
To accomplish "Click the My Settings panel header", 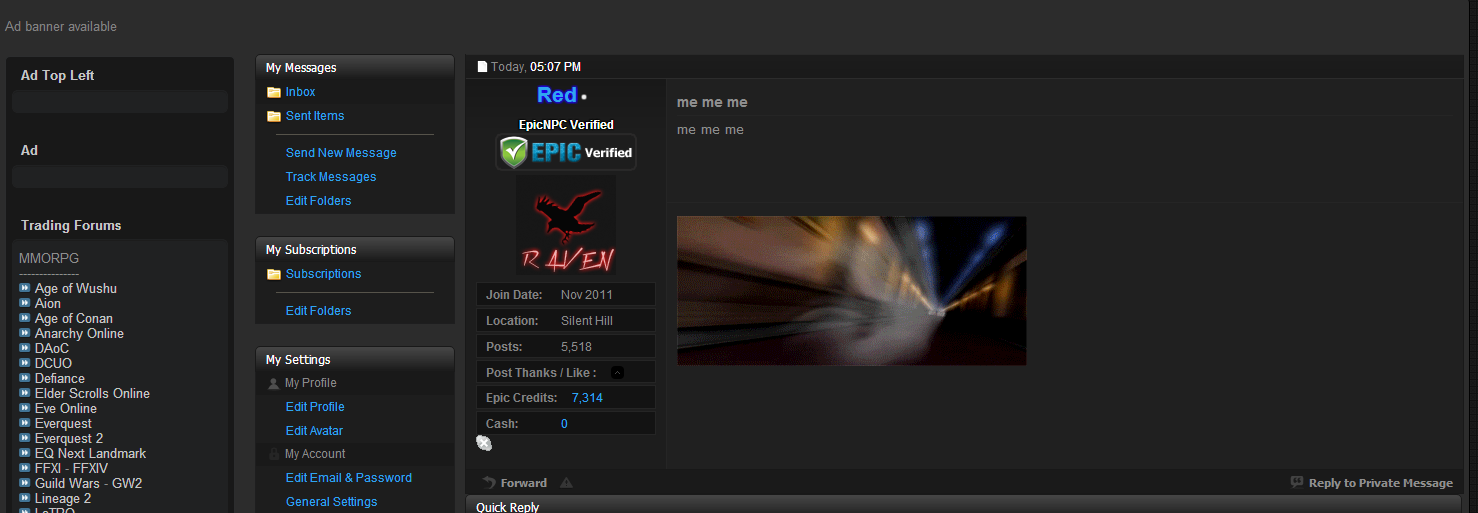I will (x=355, y=359).
